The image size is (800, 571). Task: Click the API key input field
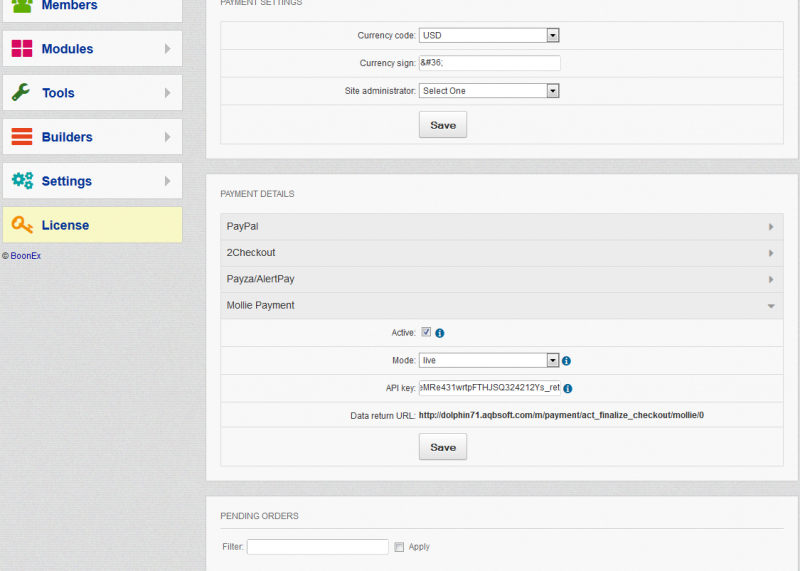[489, 388]
